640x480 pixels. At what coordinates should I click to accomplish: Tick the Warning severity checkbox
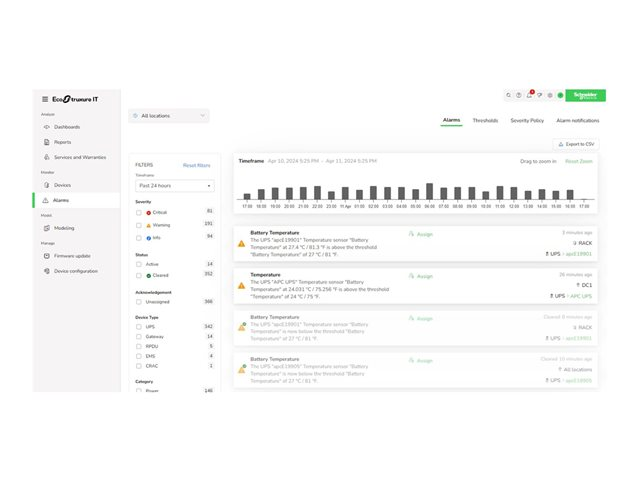coord(138,224)
